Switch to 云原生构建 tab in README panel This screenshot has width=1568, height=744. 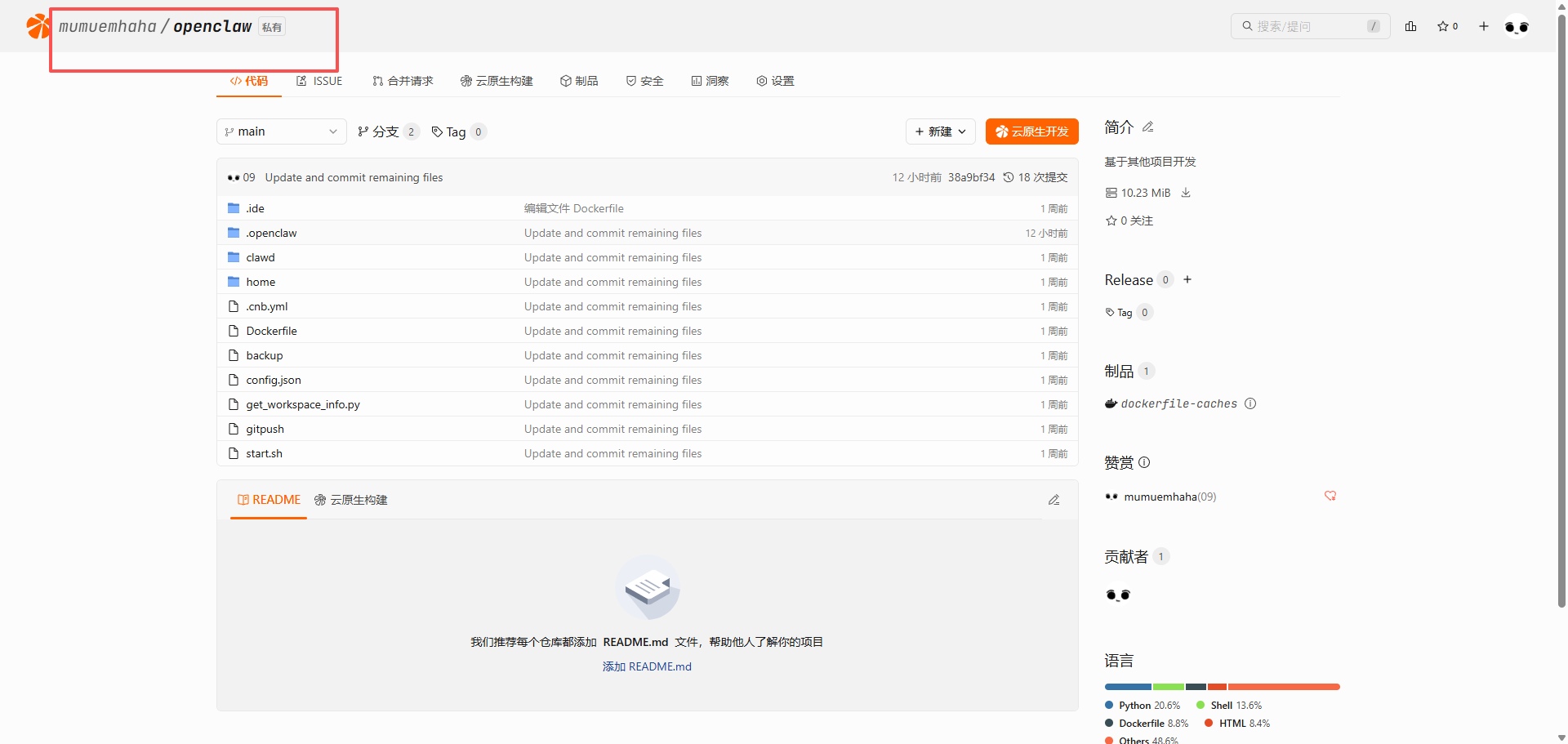(x=351, y=500)
